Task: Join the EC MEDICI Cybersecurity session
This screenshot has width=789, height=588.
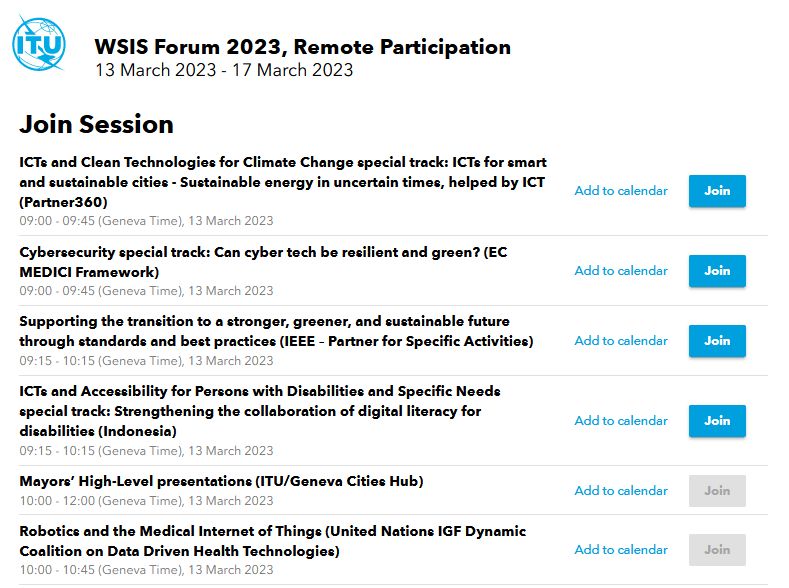Action: coord(717,271)
